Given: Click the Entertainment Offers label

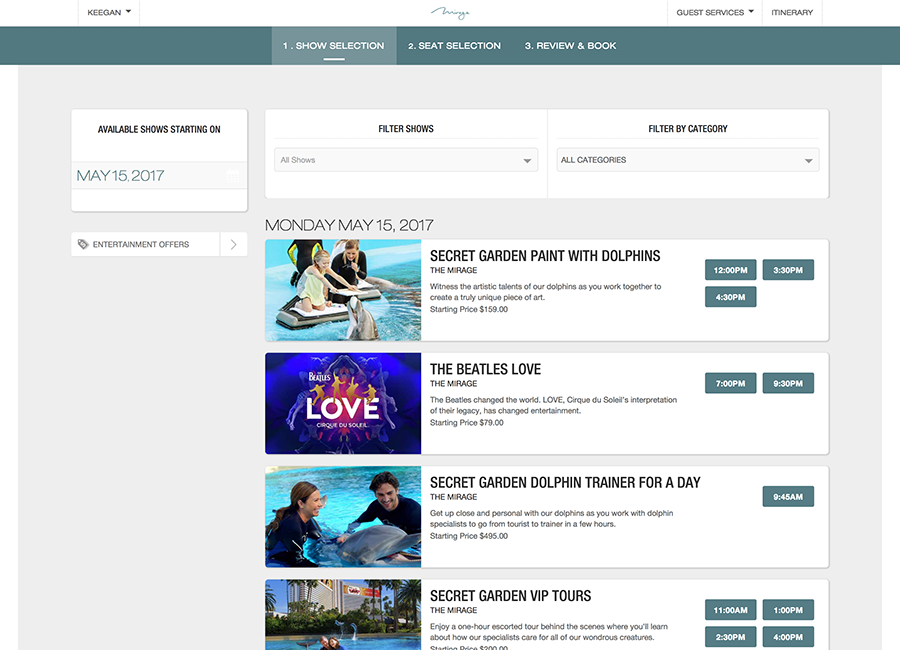Looking at the screenshot, I should coord(141,244).
